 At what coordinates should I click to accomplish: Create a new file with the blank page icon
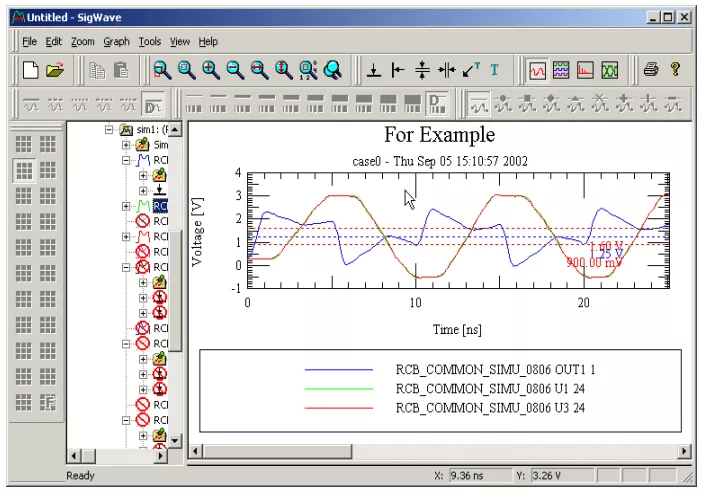click(x=30, y=70)
